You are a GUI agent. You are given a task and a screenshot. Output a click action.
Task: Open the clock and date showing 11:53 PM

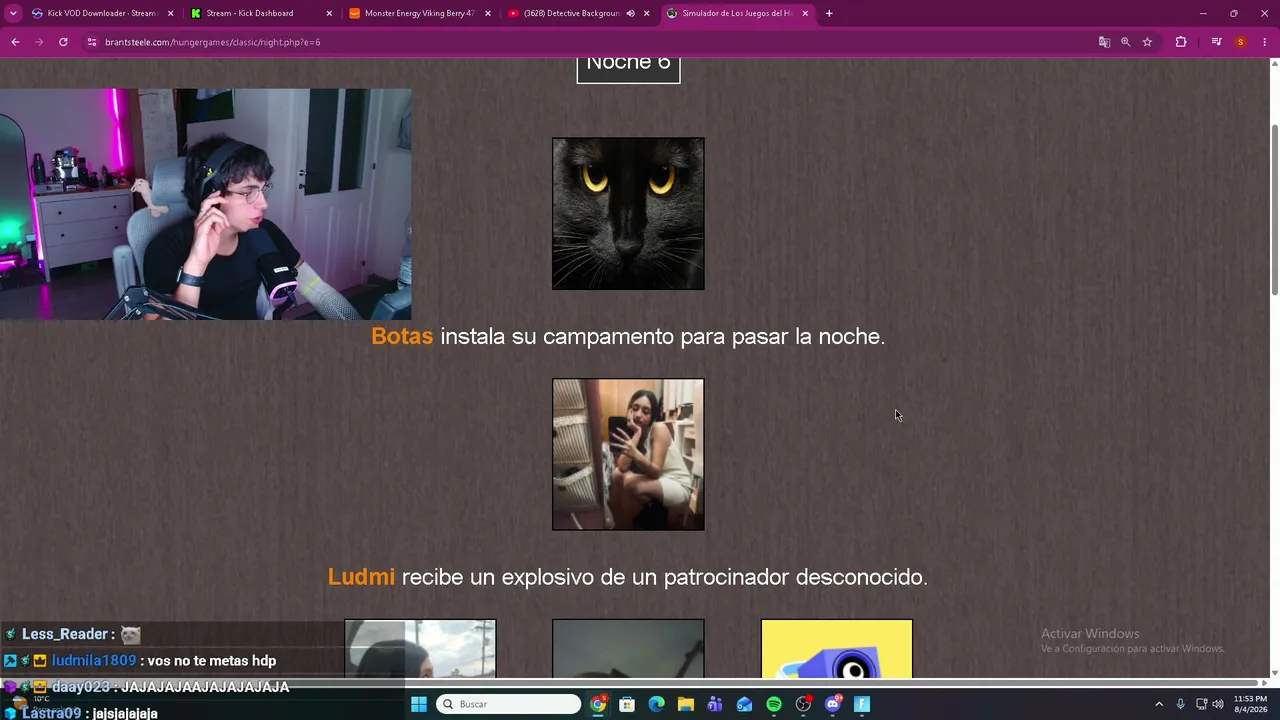[1250, 704]
